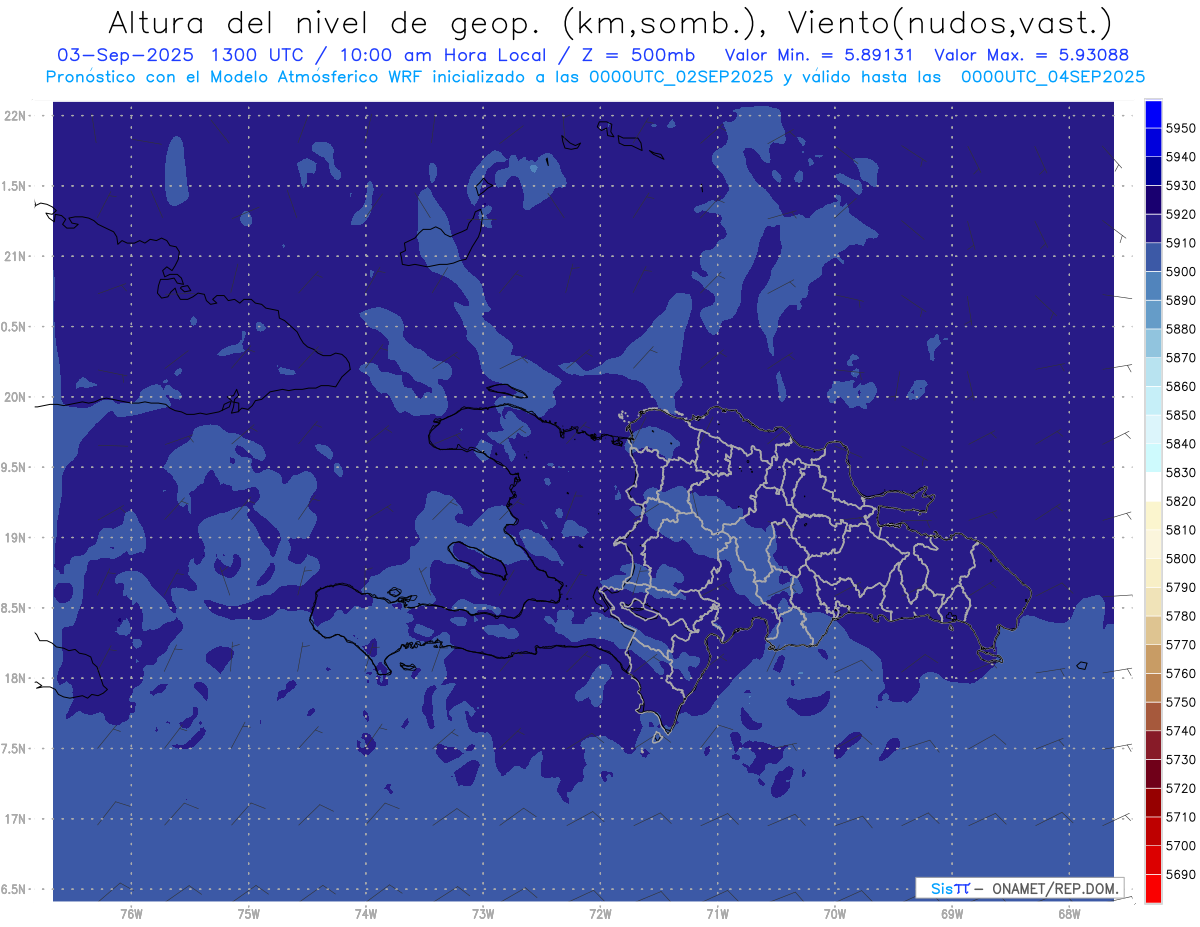Click the bright red swatch below 5690
This screenshot has height=927, width=1200.
pos(1153,888)
